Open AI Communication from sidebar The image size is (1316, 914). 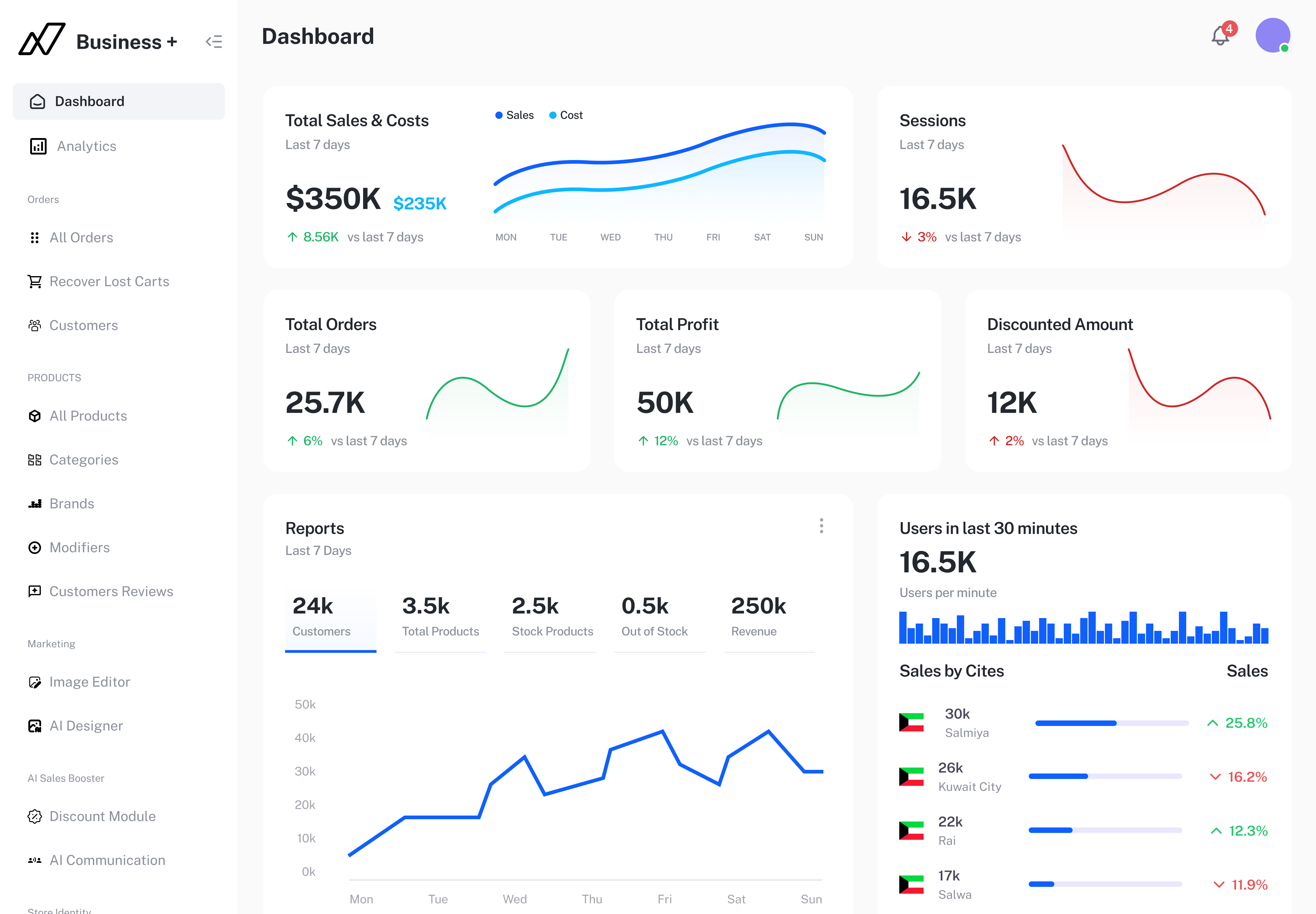pyautogui.click(x=107, y=859)
